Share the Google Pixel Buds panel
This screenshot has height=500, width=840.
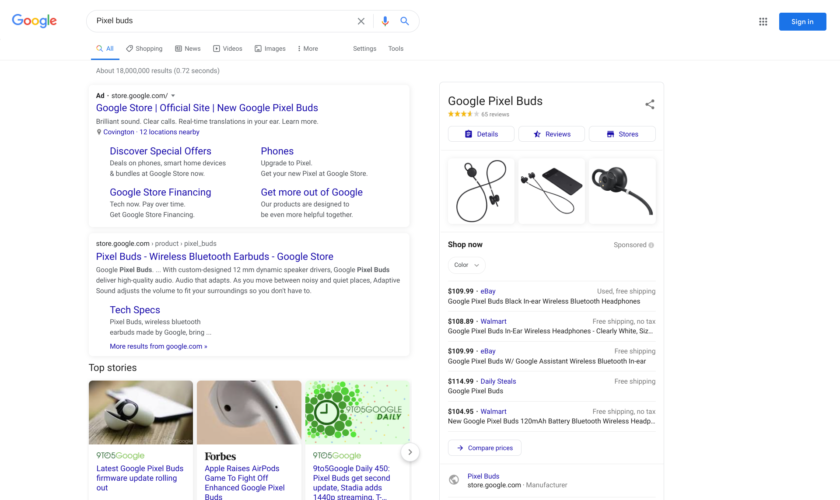[x=650, y=104]
